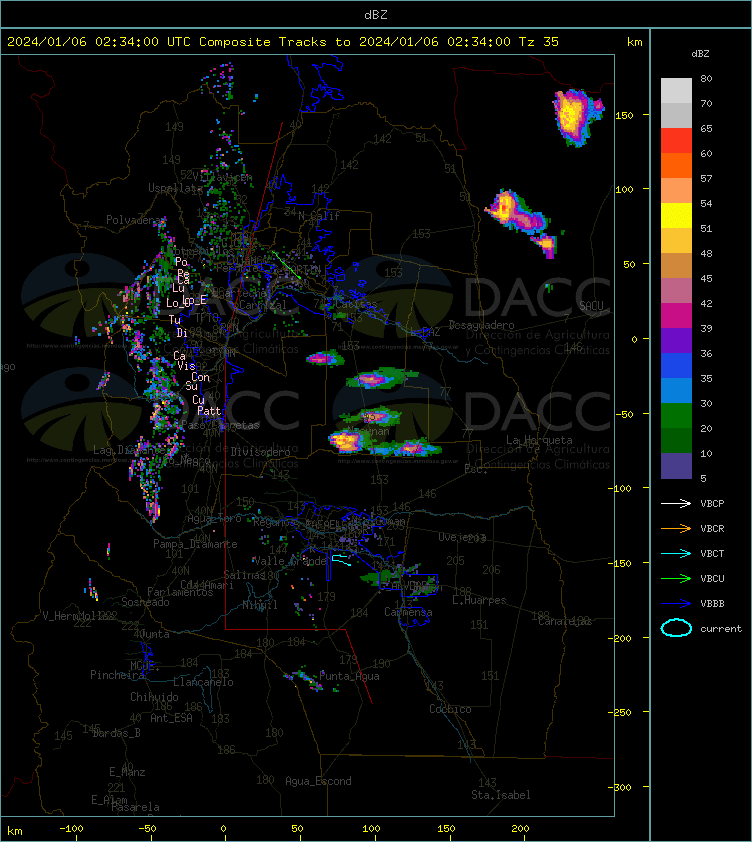Click the white VBCP arrow in legend
Screen dimensions: 752x842
[676, 503]
